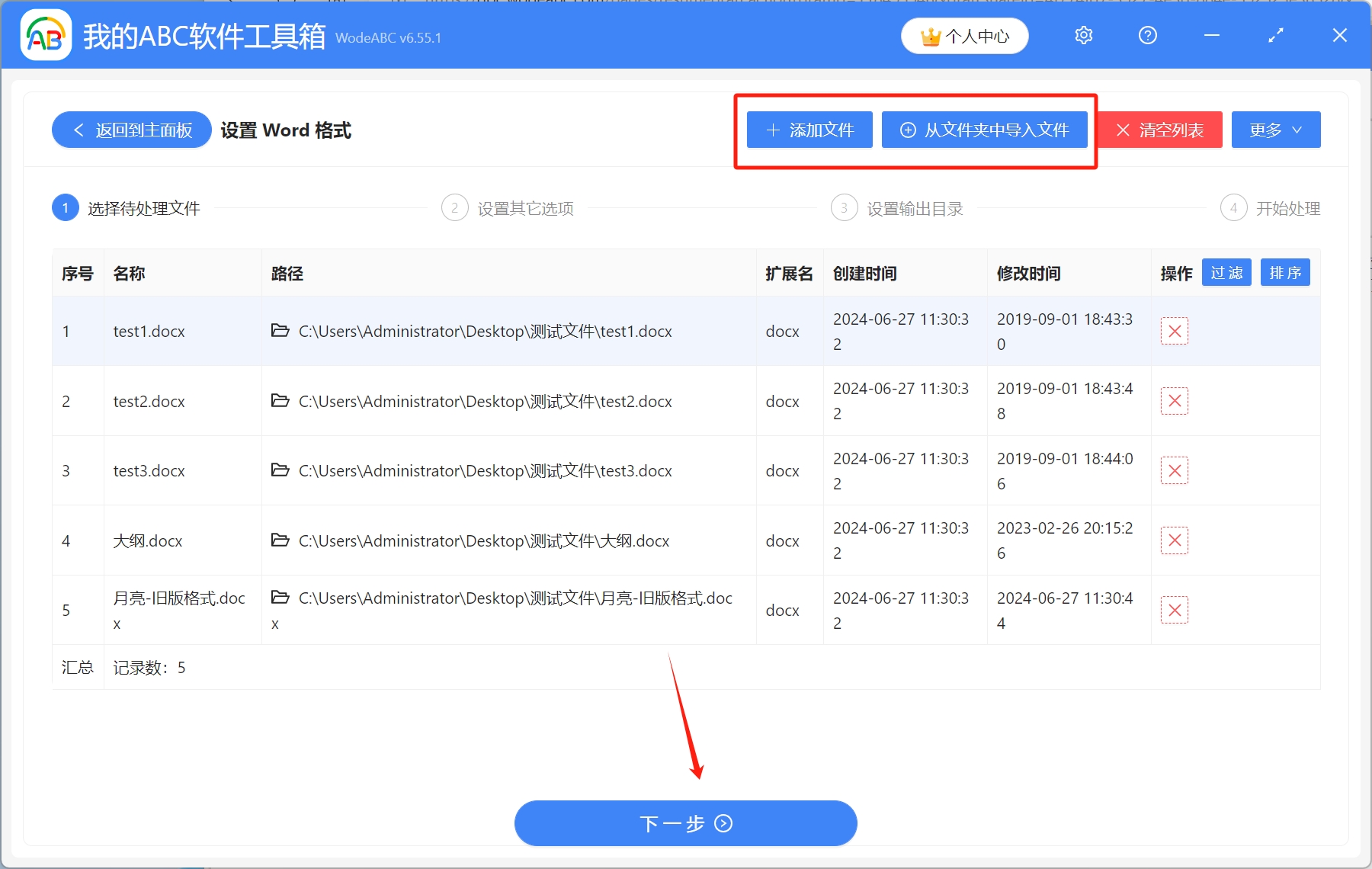Select the test2.docx file name

pyautogui.click(x=149, y=401)
